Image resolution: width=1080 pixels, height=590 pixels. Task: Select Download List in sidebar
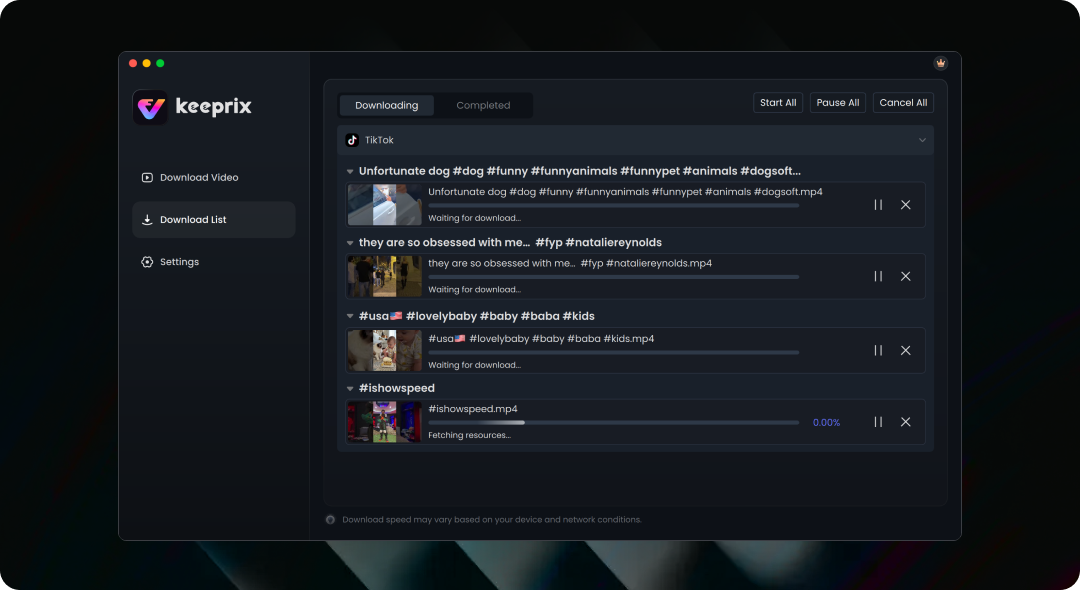pyautogui.click(x=214, y=220)
